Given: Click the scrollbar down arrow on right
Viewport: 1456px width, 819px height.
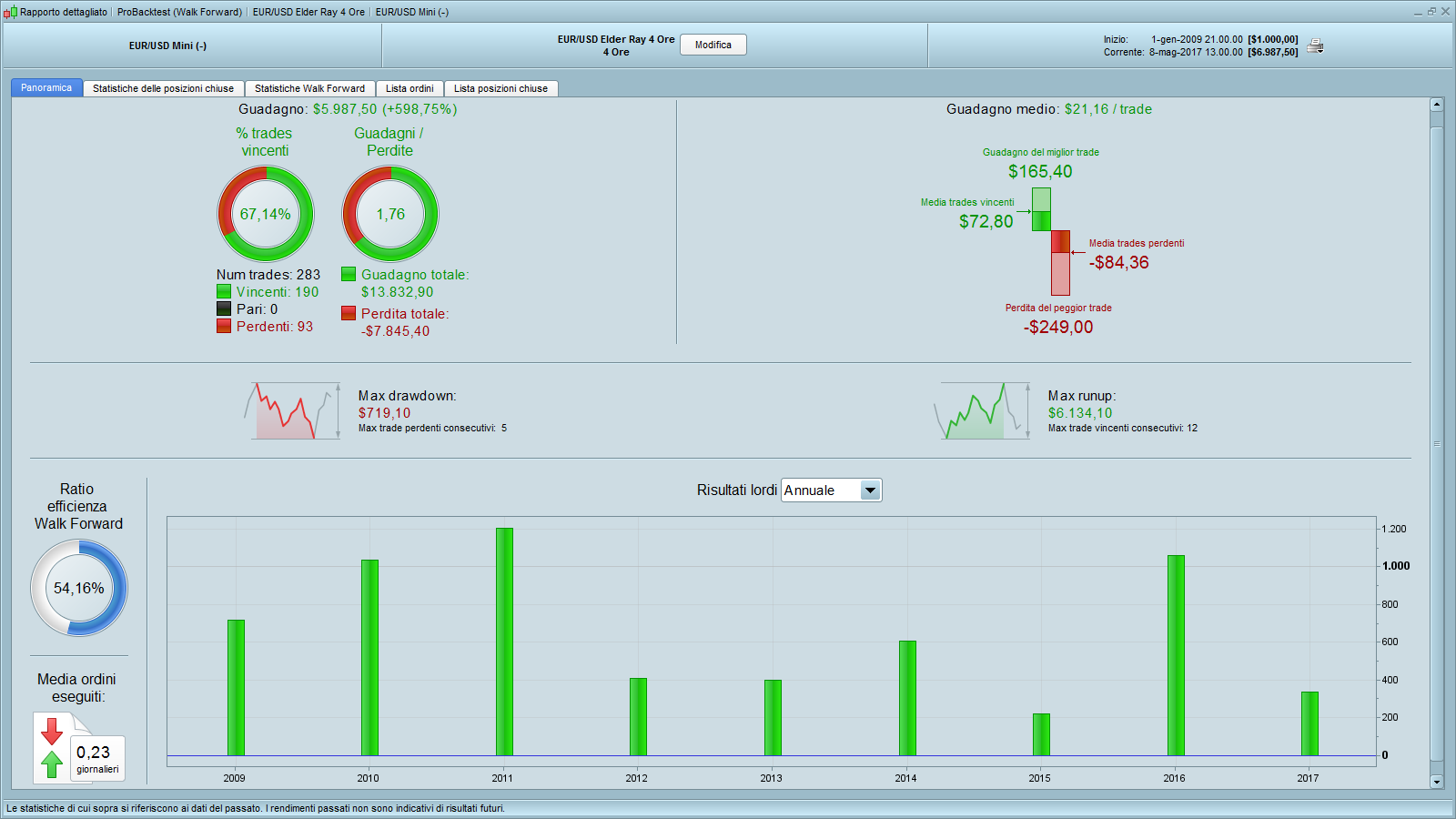Looking at the screenshot, I should pos(1437,782).
